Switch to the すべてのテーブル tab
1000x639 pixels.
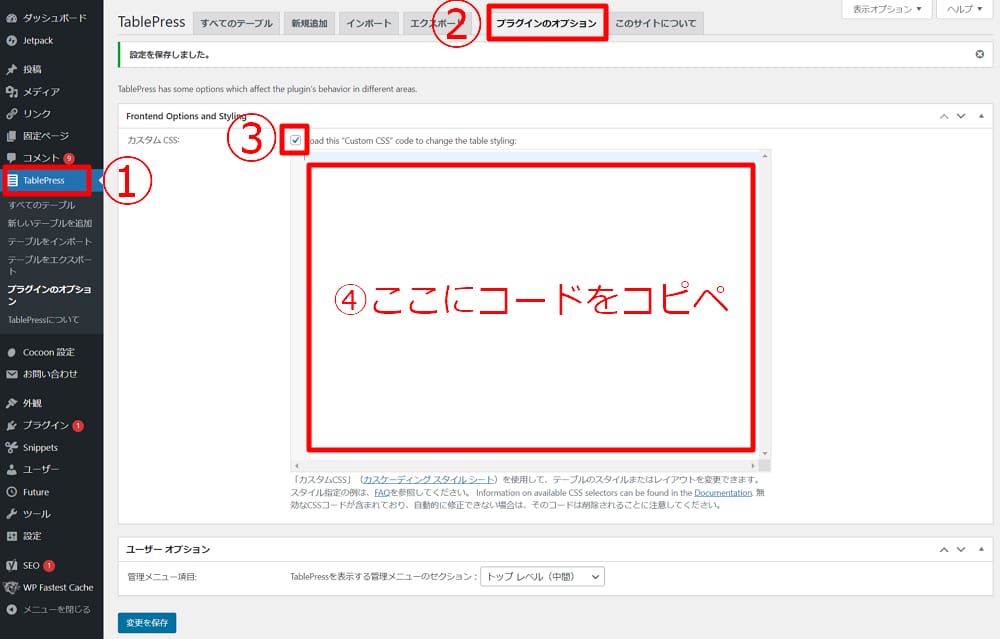pos(237,22)
